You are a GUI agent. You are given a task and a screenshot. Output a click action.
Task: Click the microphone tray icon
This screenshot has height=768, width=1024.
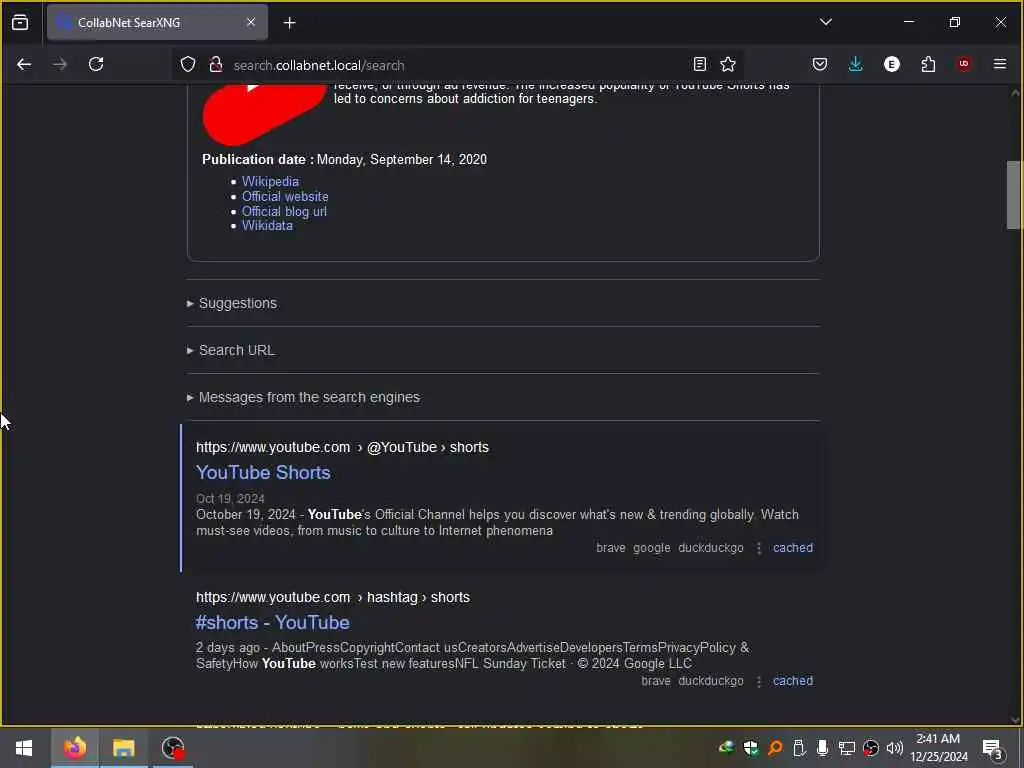[x=823, y=748]
